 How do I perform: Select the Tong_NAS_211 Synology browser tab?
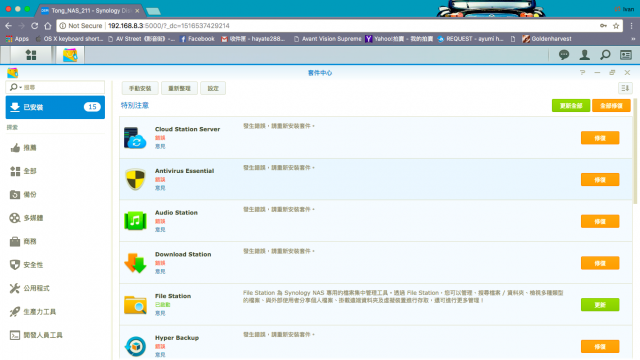pyautogui.click(x=91, y=11)
